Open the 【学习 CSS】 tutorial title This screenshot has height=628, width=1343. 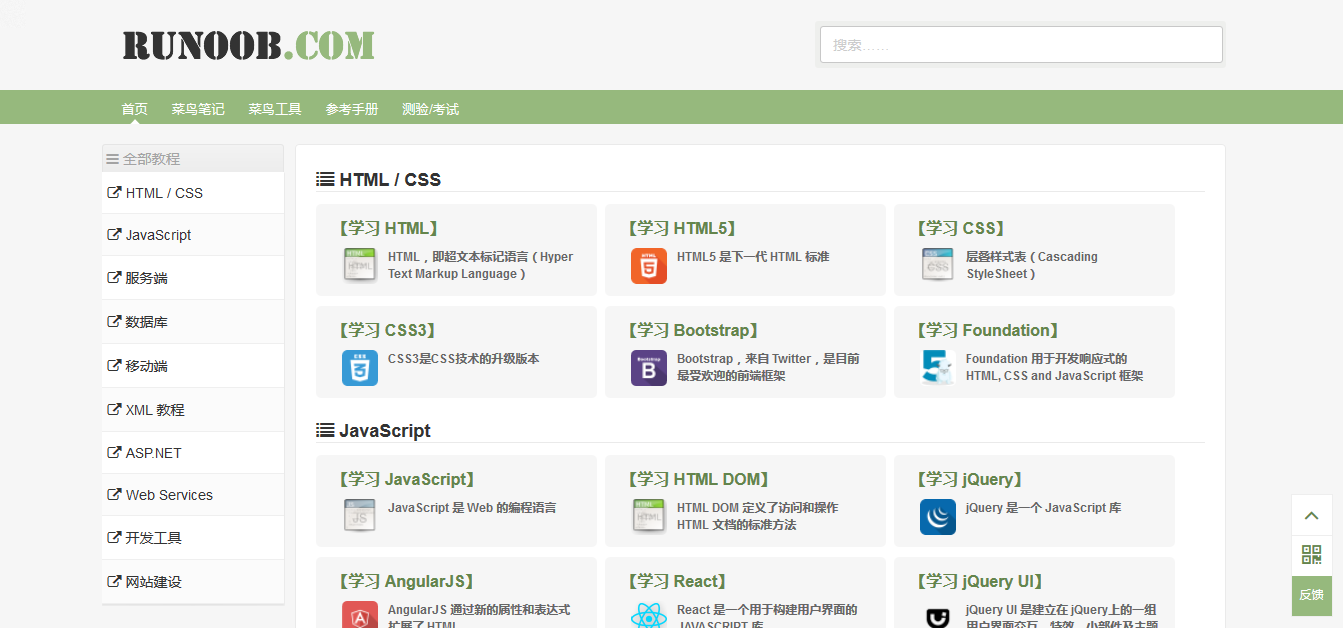[960, 228]
